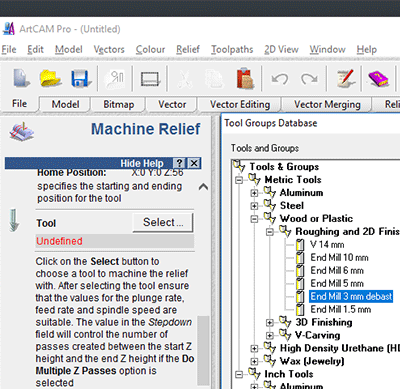Click the Paste clipboard icon
The width and height of the screenshot is (400, 389).
(x=245, y=78)
